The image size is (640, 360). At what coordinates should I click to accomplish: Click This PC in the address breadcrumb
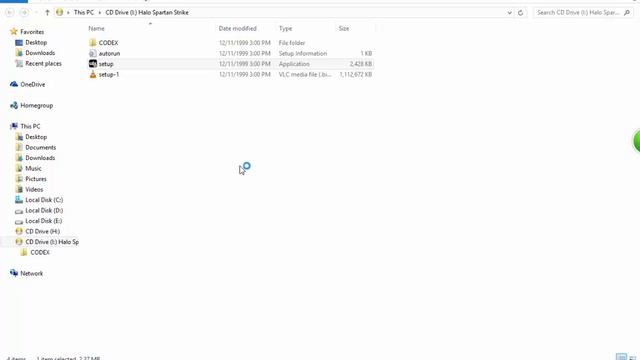pos(84,13)
